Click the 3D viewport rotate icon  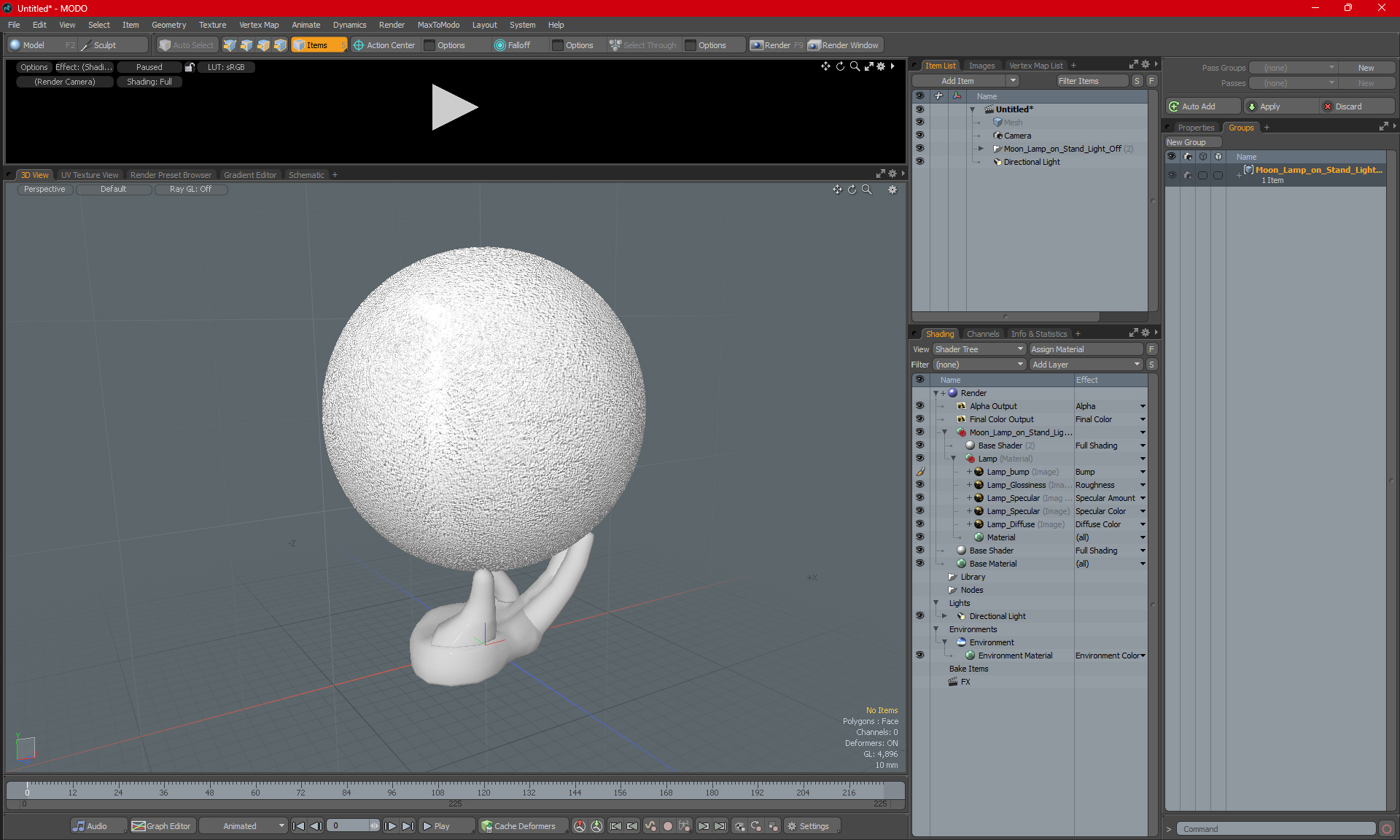click(852, 190)
